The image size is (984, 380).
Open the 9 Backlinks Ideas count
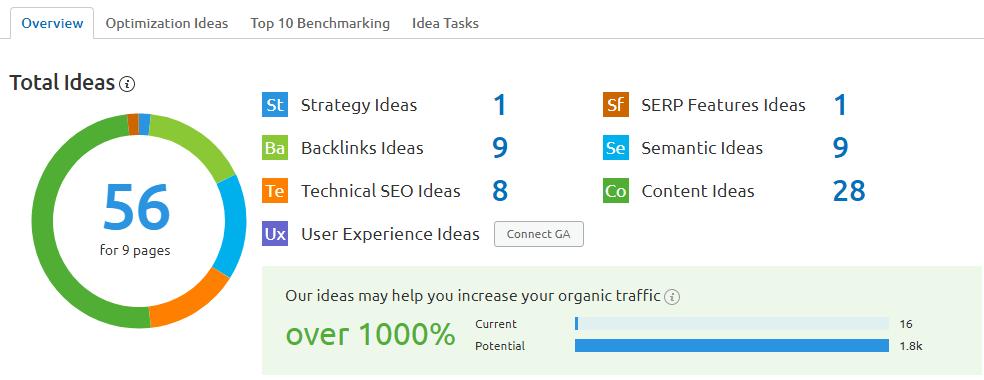[x=500, y=148]
